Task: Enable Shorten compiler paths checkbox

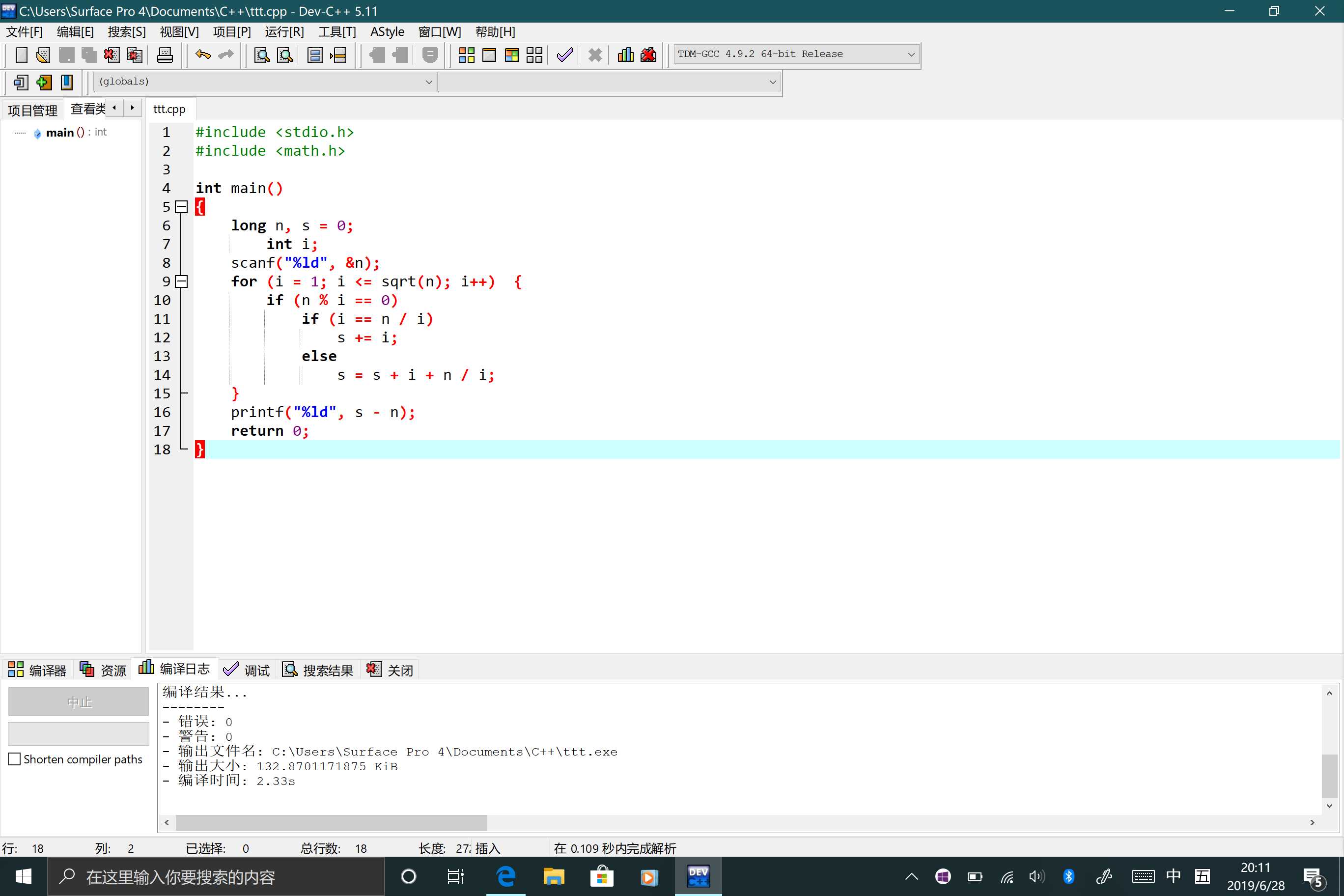Action: (x=15, y=759)
